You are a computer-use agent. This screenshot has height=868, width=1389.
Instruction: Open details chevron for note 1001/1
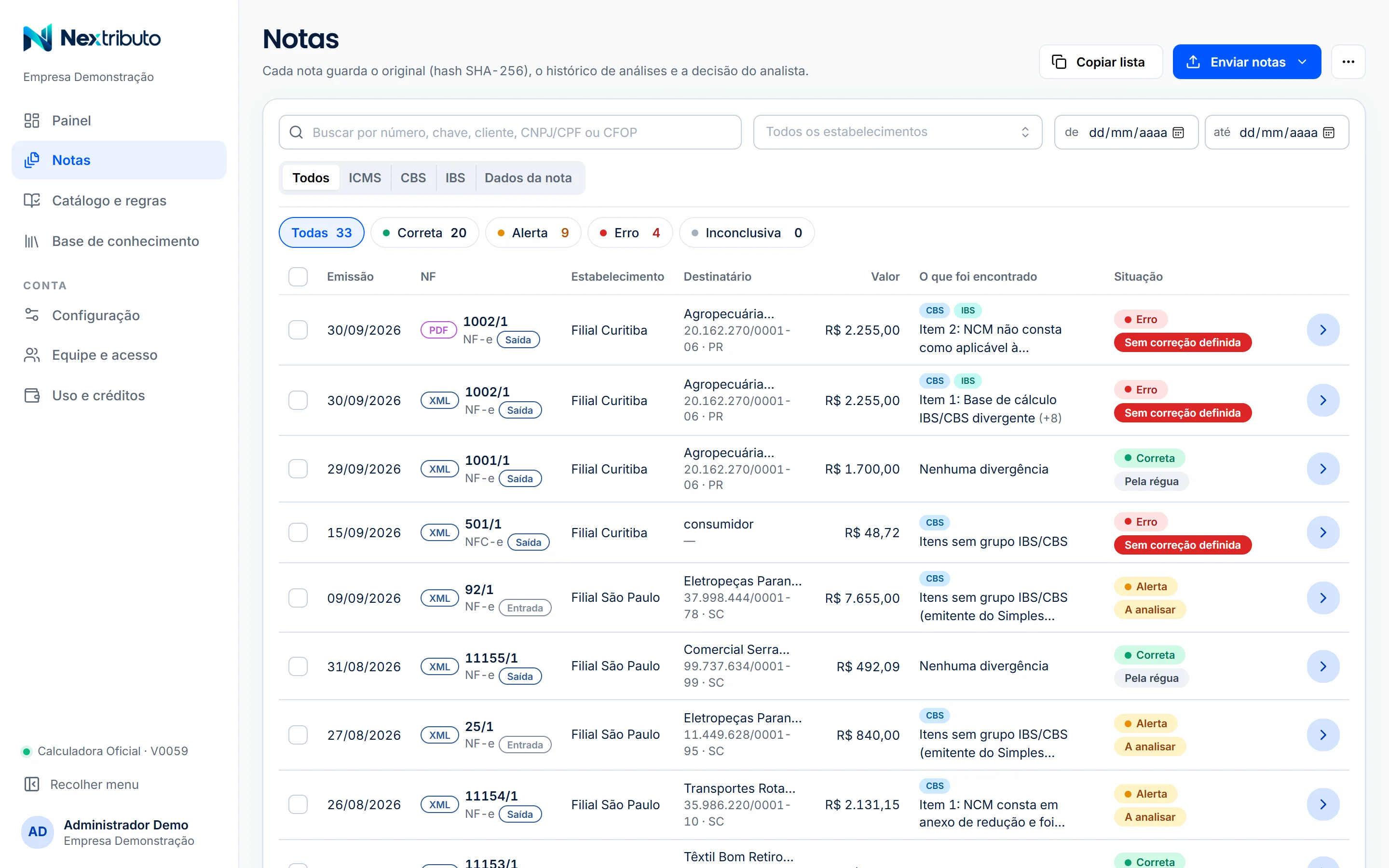(x=1323, y=469)
